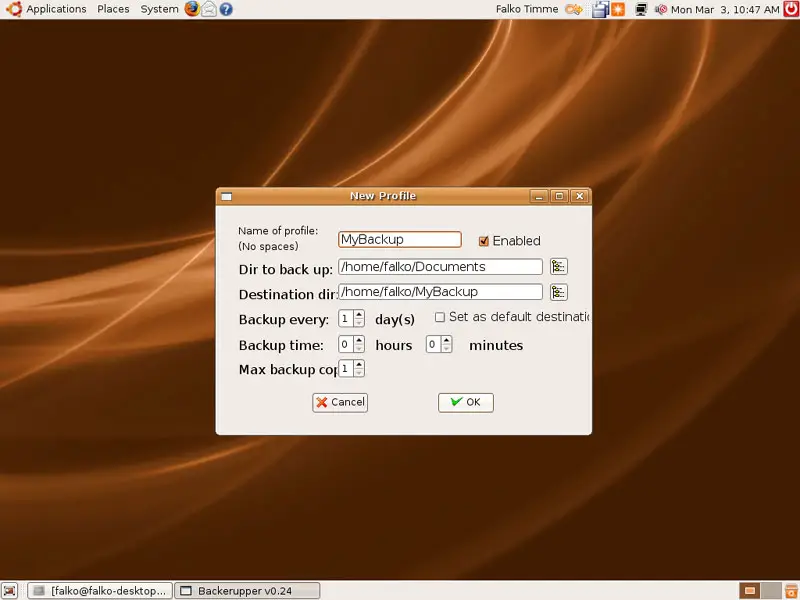The width and height of the screenshot is (800, 600).
Task: Click the Name of profile field MyBackup
Action: pyautogui.click(x=400, y=239)
